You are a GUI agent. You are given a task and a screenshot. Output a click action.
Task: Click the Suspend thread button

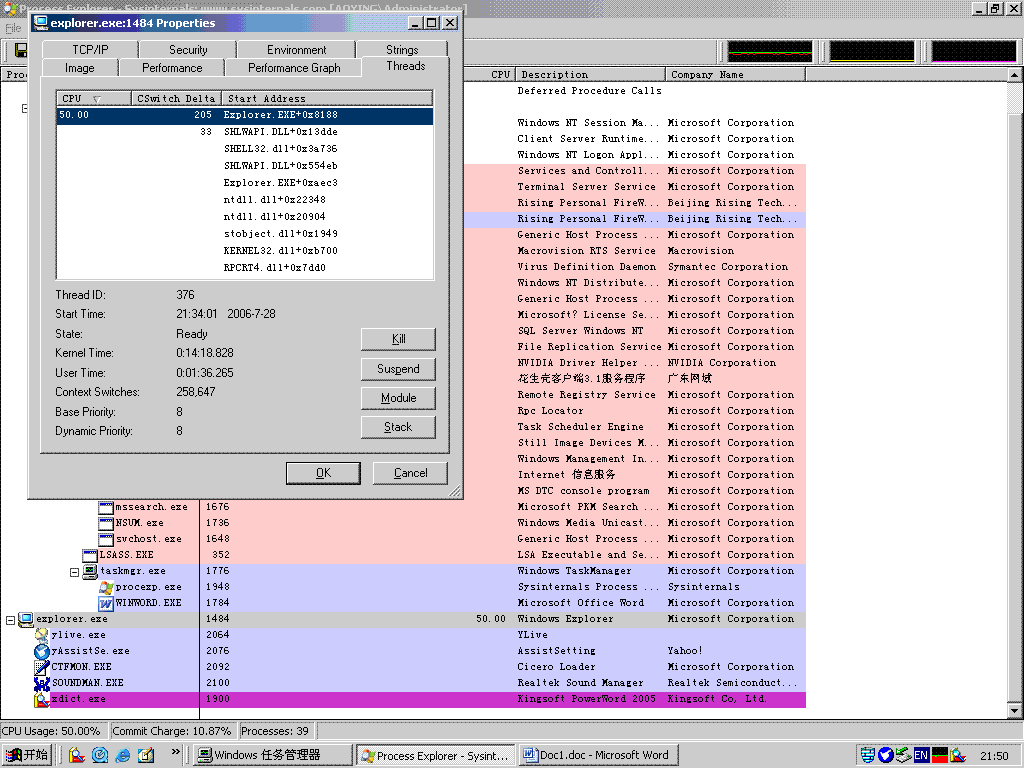398,369
